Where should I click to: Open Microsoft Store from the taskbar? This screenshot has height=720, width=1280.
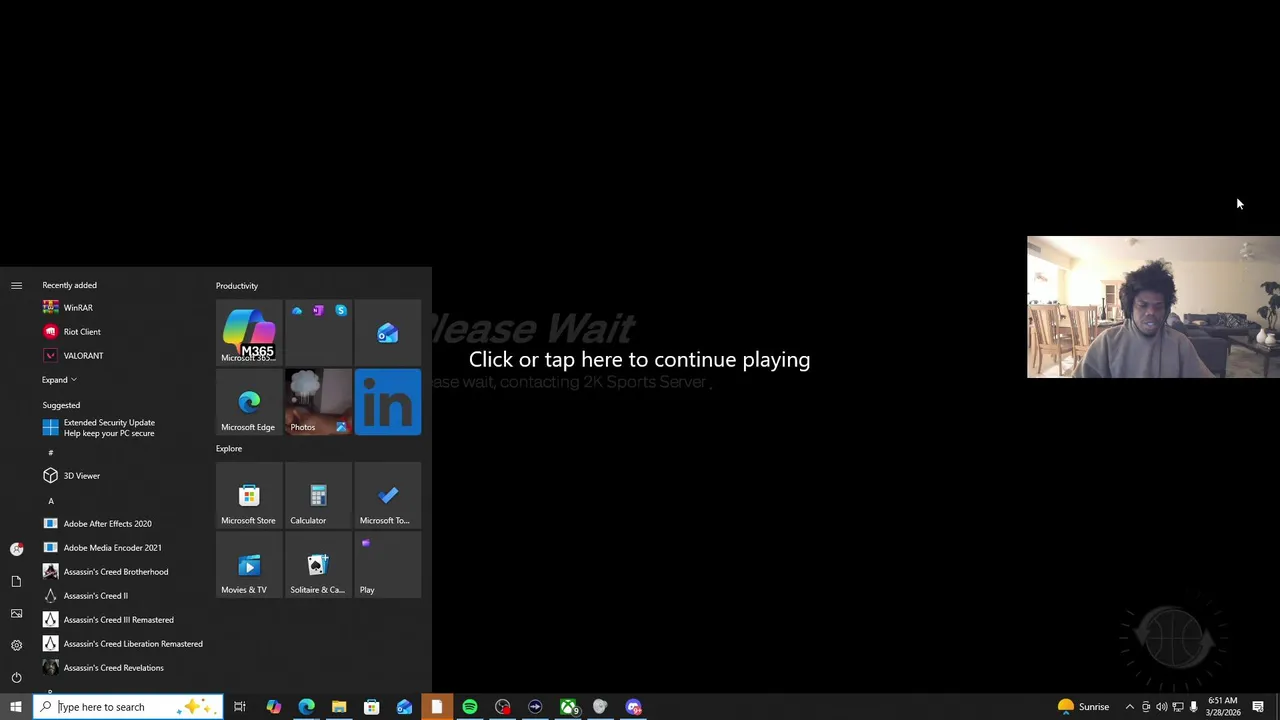click(371, 707)
